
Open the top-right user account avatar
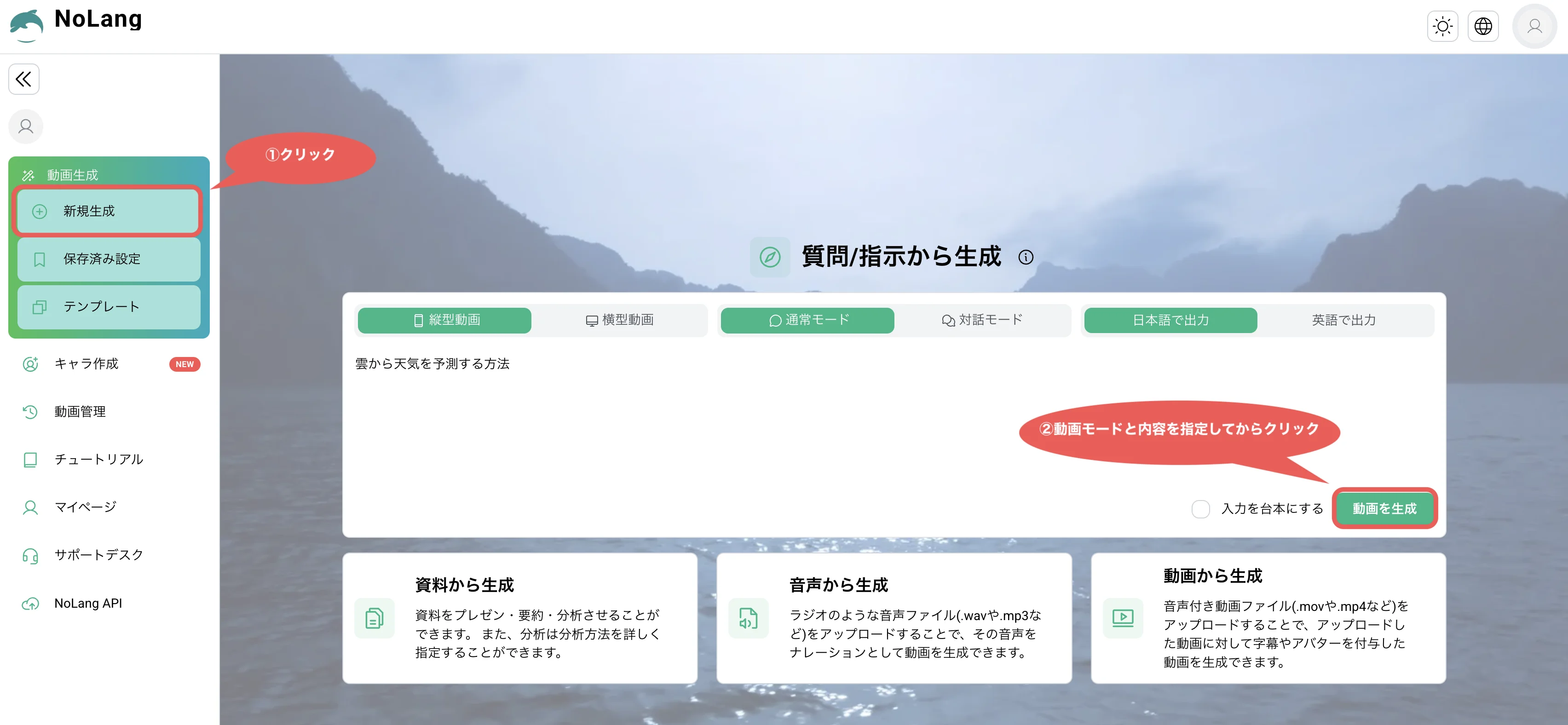pos(1534,26)
